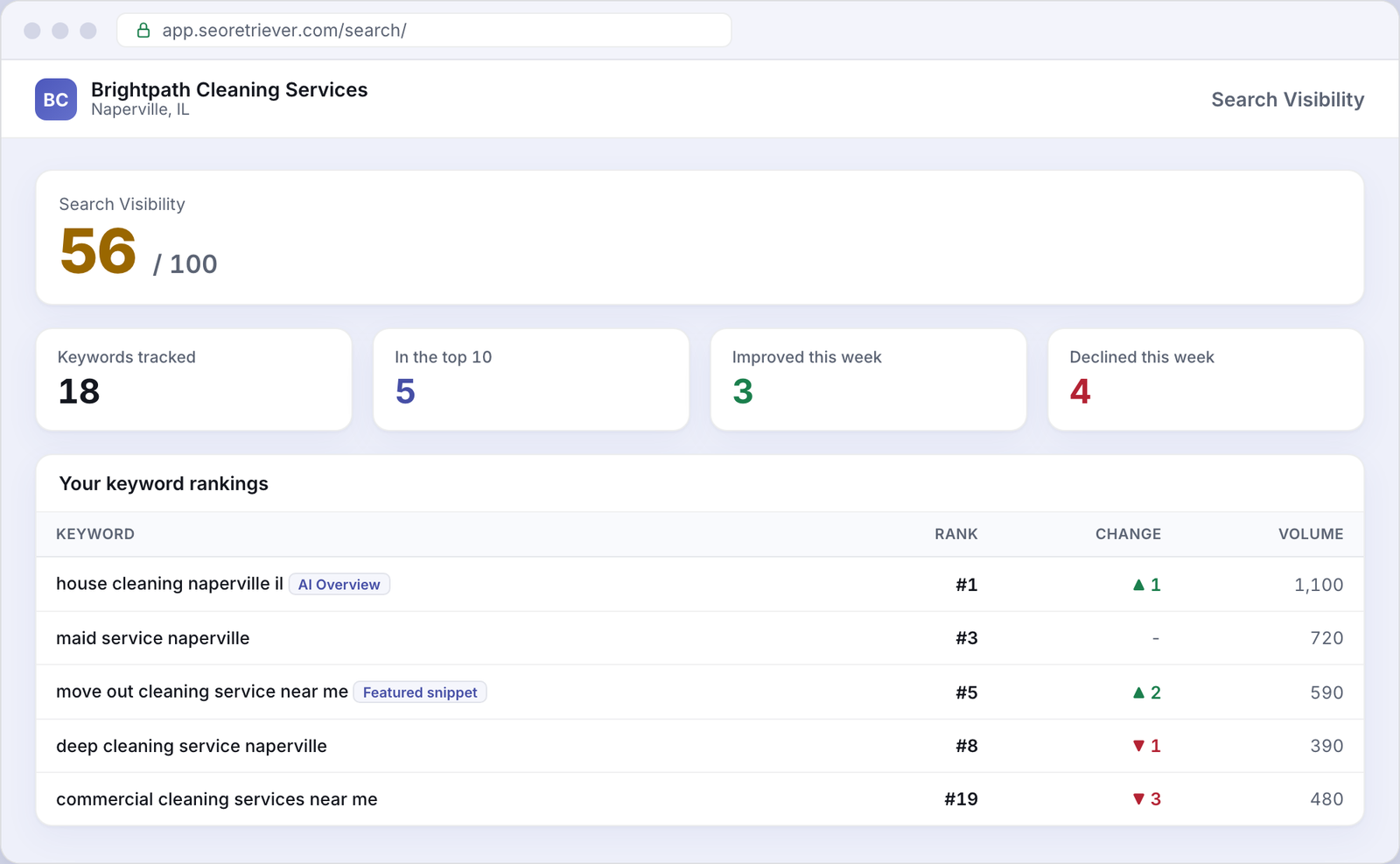Click the green up arrow change of 1
Screen dimensions: 1400x864
point(1147,585)
